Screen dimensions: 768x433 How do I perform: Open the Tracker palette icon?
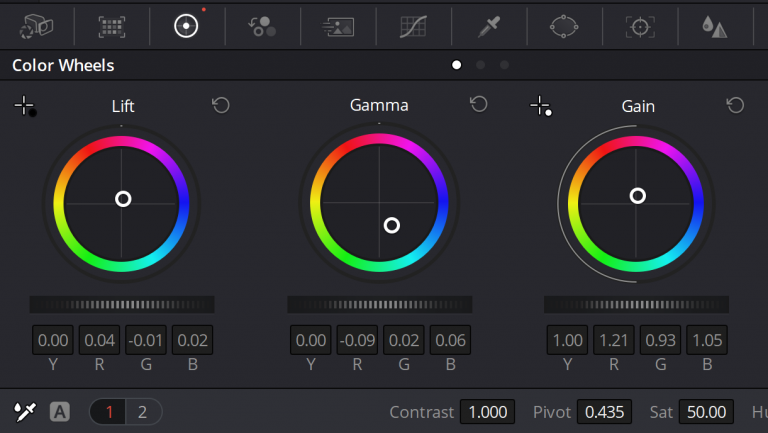[640, 26]
